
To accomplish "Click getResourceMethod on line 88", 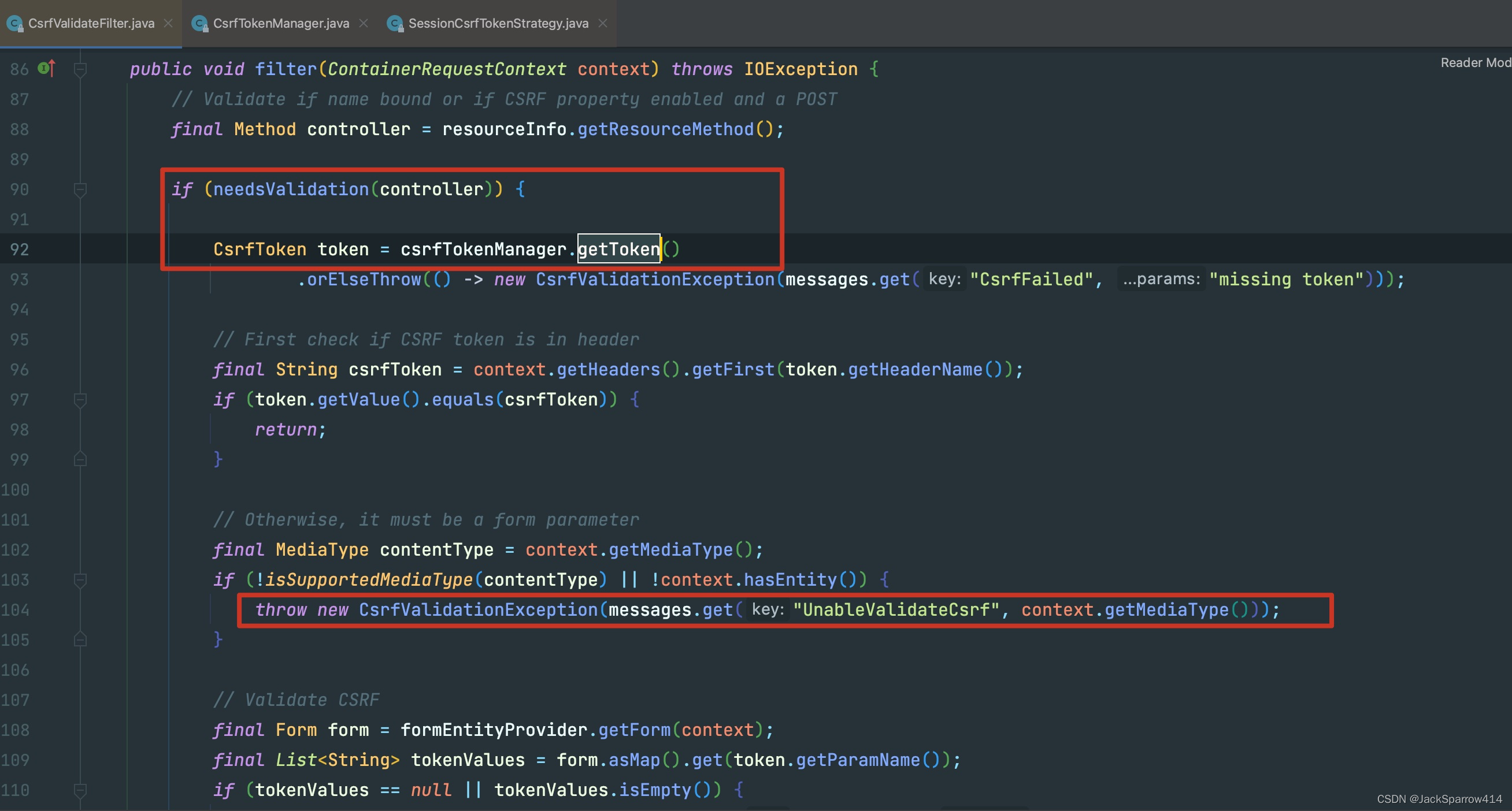I will (x=666, y=129).
